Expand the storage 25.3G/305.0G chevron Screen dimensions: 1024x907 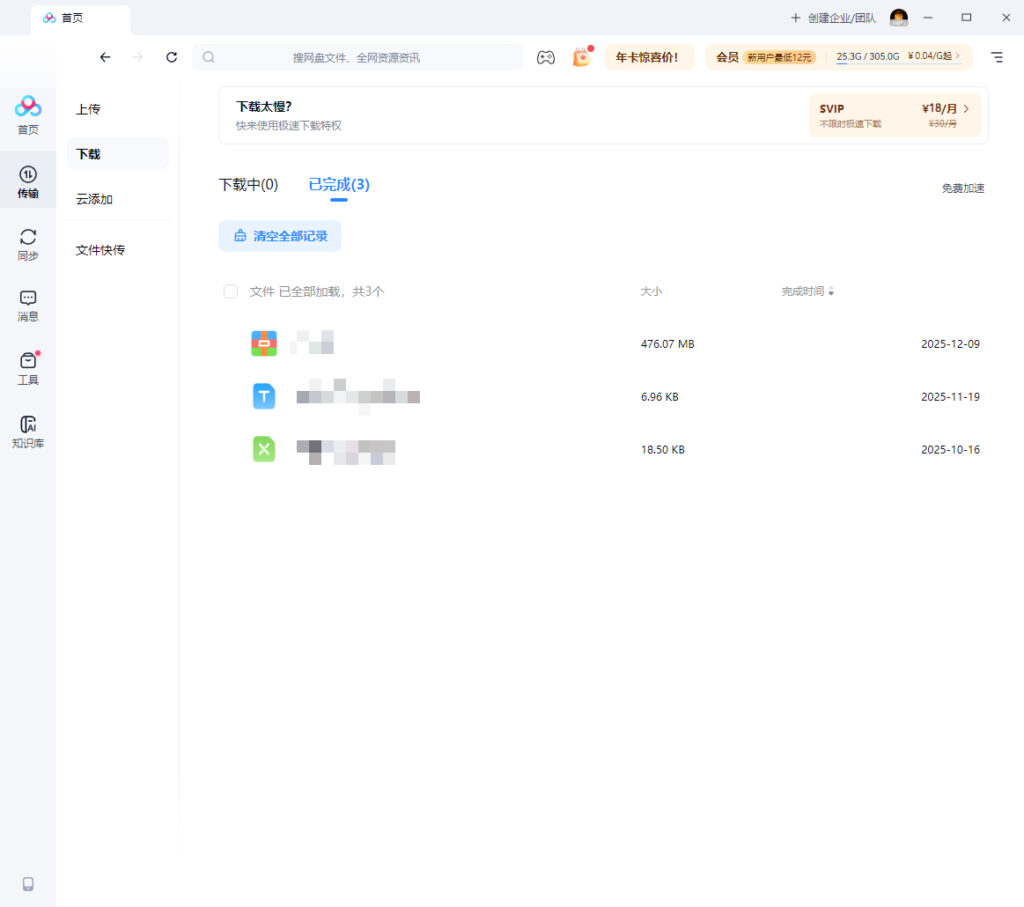[x=958, y=56]
